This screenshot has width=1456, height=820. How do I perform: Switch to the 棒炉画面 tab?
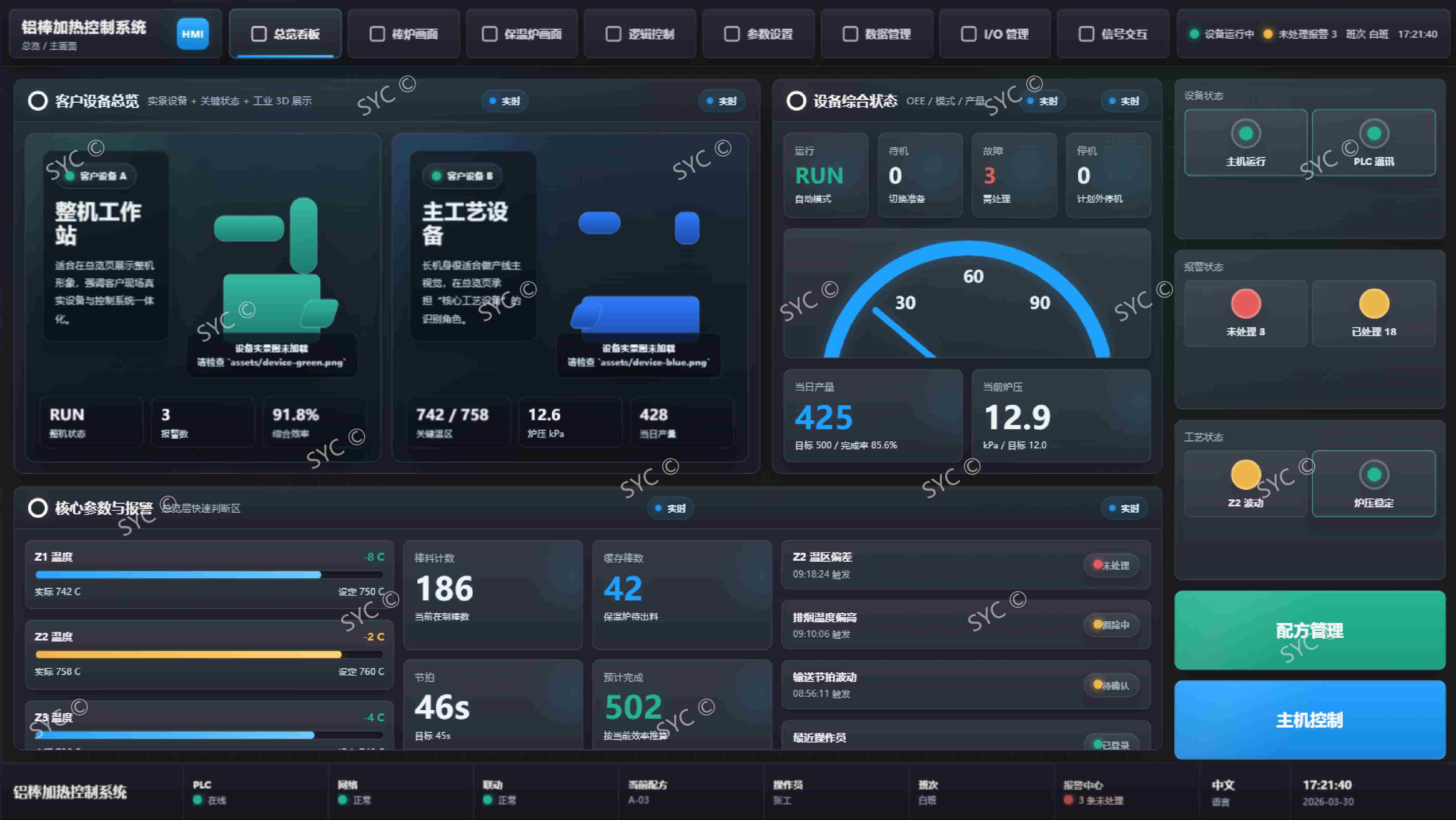pos(403,34)
